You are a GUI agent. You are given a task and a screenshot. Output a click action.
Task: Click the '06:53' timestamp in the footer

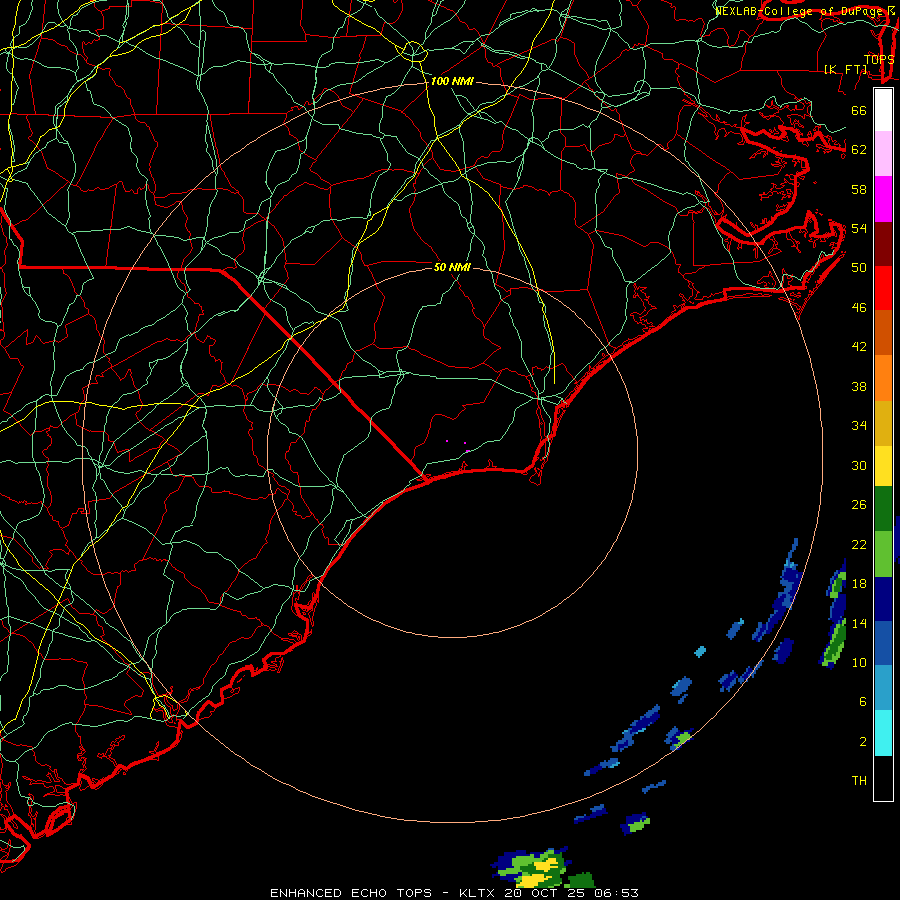616,893
